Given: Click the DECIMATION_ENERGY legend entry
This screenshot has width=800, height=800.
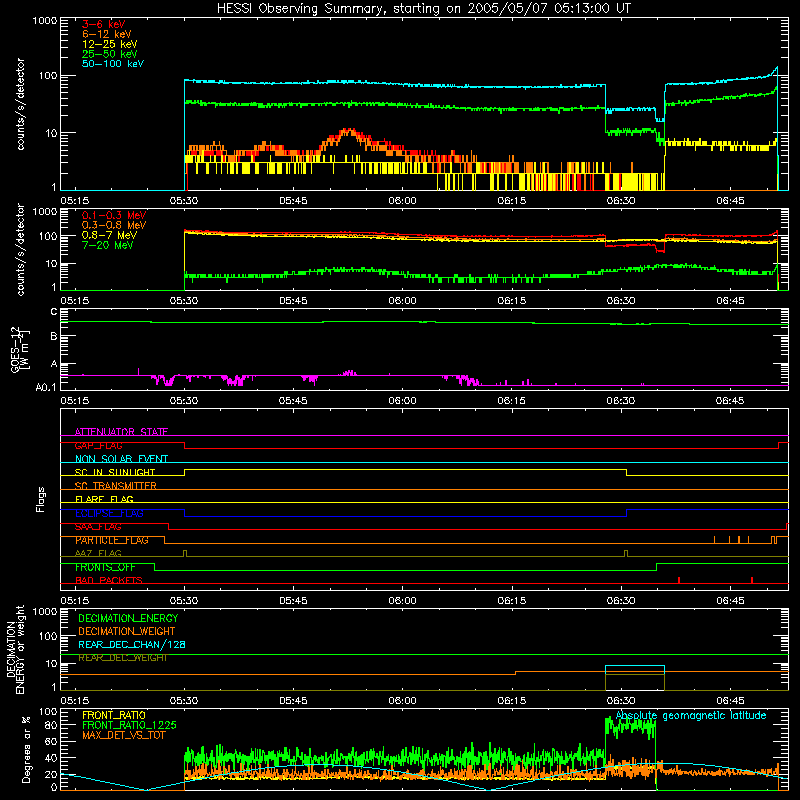Looking at the screenshot, I should coord(128,618).
